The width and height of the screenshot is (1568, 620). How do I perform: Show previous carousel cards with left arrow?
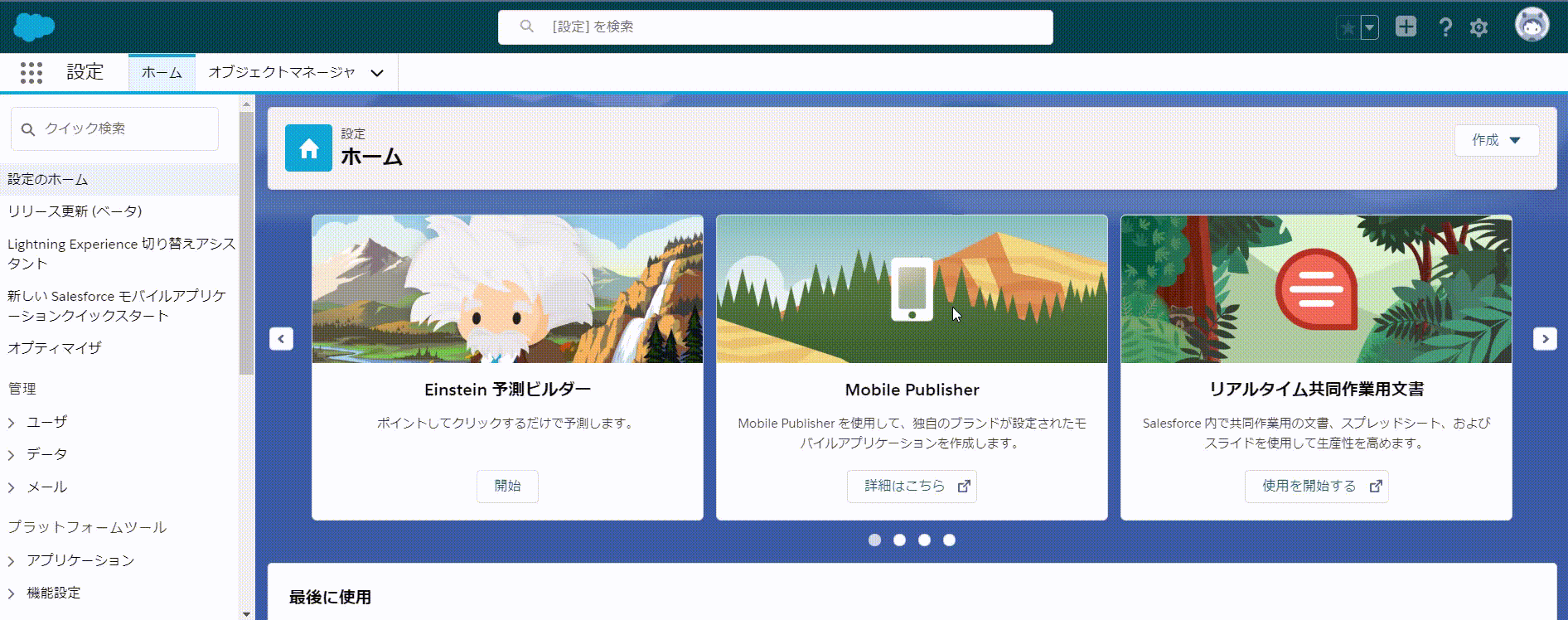point(281,339)
